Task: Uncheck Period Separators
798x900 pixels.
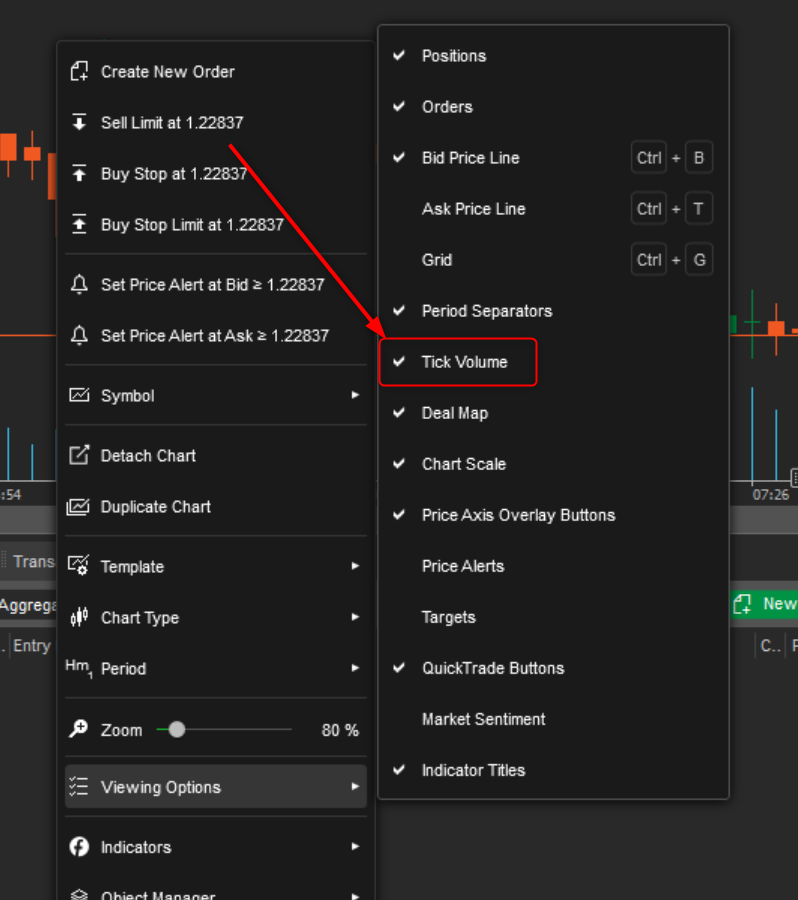Action: pyautogui.click(x=486, y=311)
